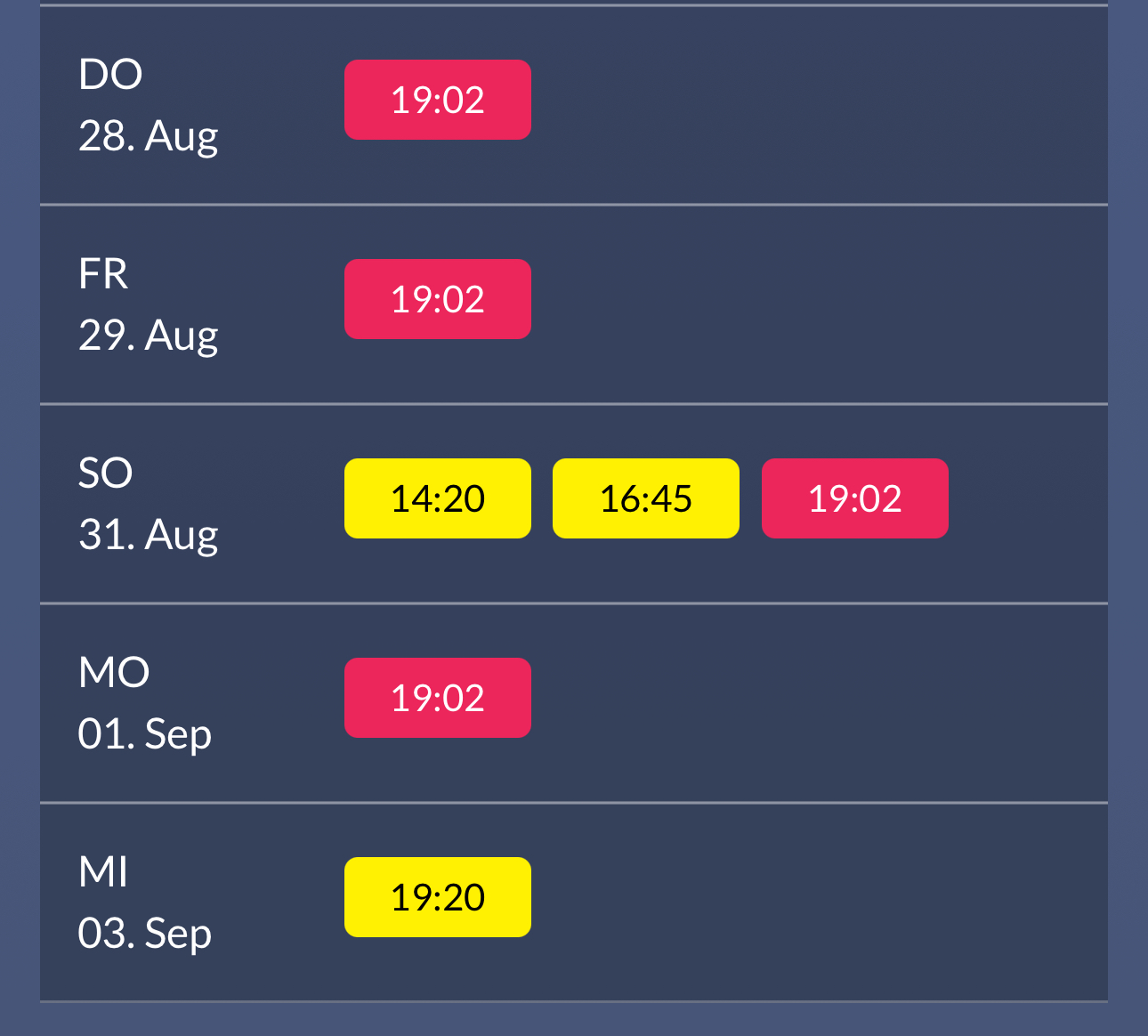
Task: Open the 19:02 showtime on Monday 01. Sep
Action: point(438,698)
